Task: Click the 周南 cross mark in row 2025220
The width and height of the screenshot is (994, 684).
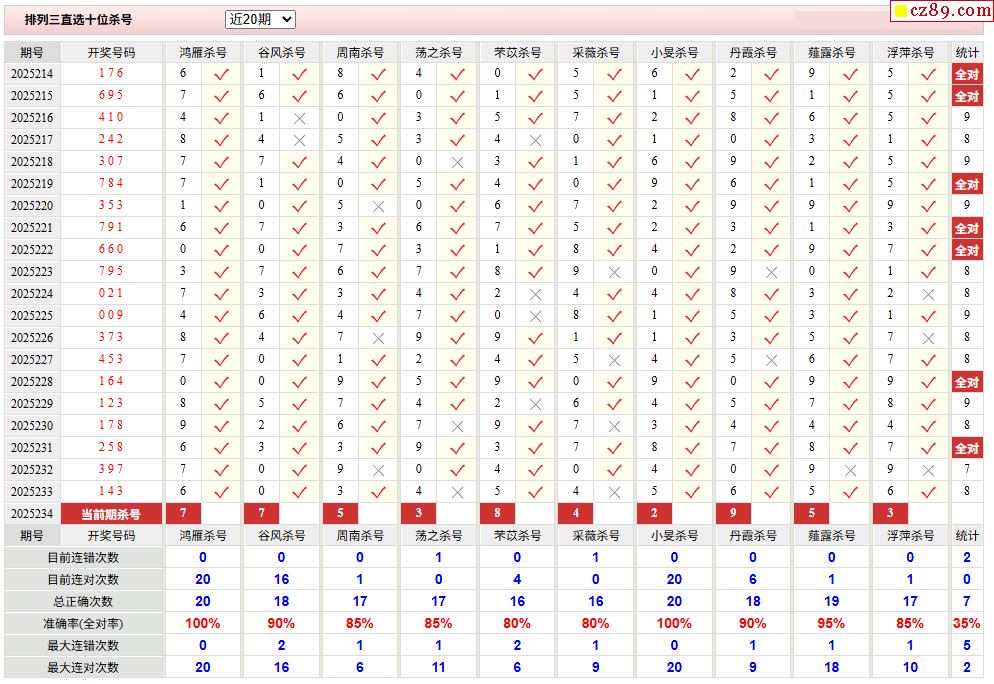Action: pyautogui.click(x=378, y=207)
